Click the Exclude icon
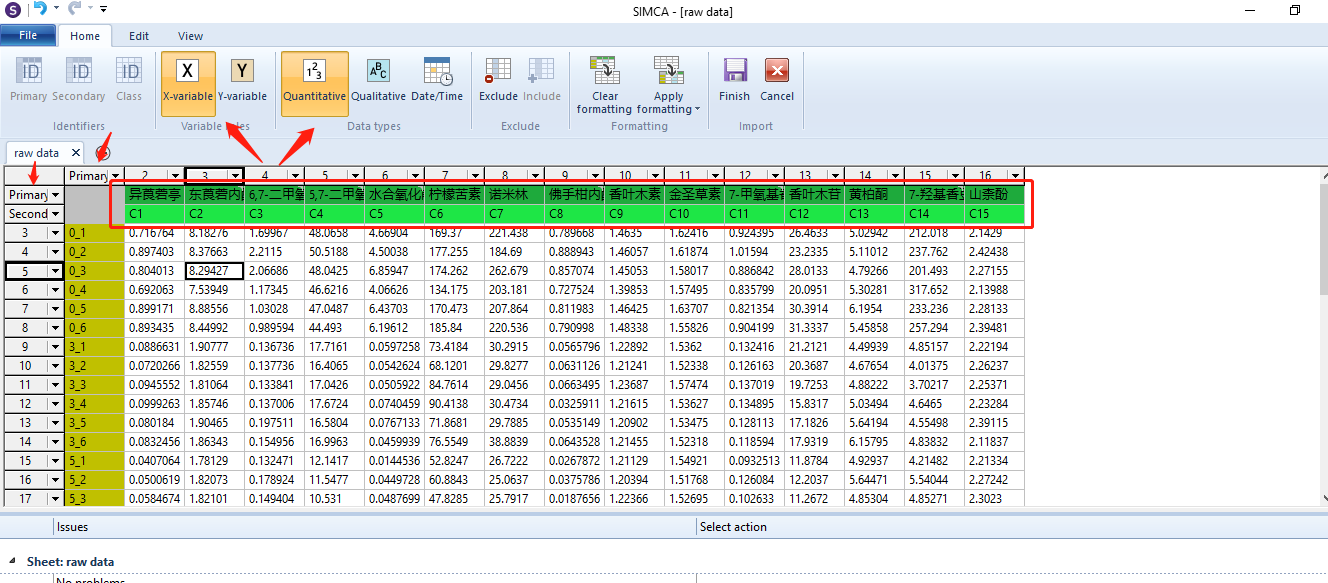Viewport: 1328px width, 583px height. 498,79
